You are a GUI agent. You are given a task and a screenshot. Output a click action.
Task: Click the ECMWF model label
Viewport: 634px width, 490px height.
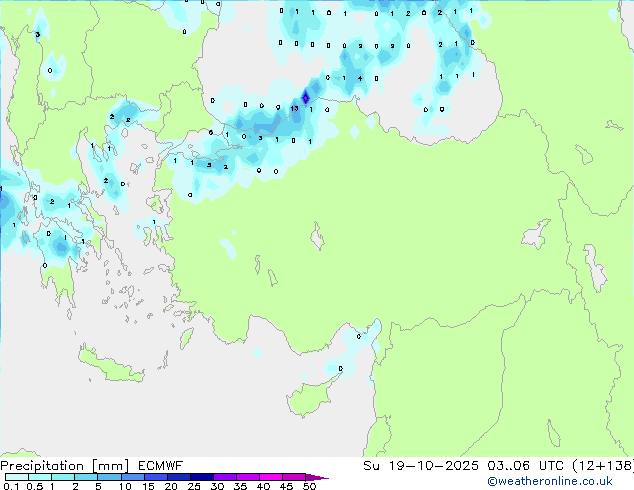point(161,466)
